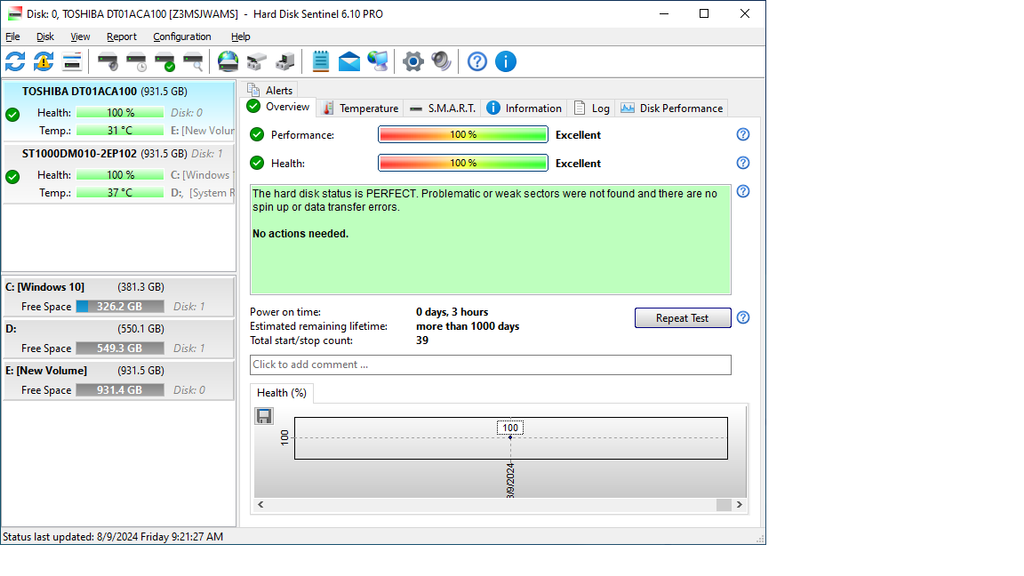Click the graph scrollbar right arrow
Screen dimensions: 1024x576
coord(739,504)
